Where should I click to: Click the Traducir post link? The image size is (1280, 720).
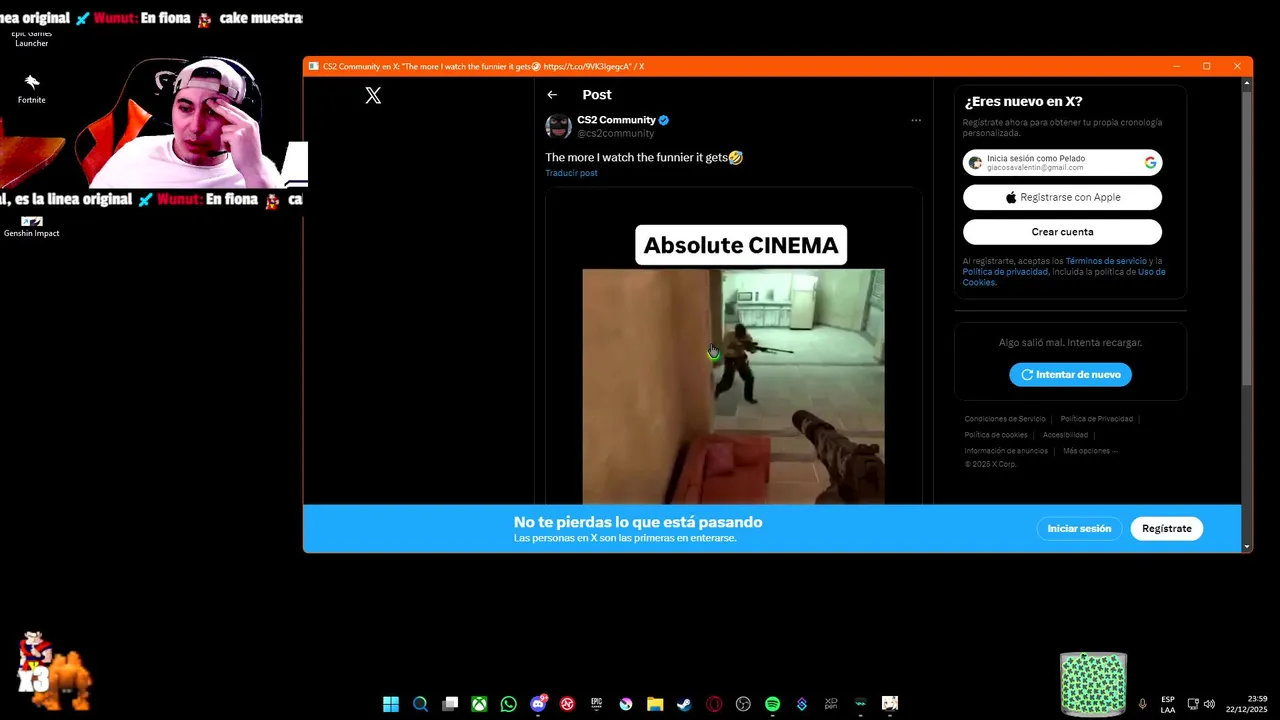click(x=571, y=173)
